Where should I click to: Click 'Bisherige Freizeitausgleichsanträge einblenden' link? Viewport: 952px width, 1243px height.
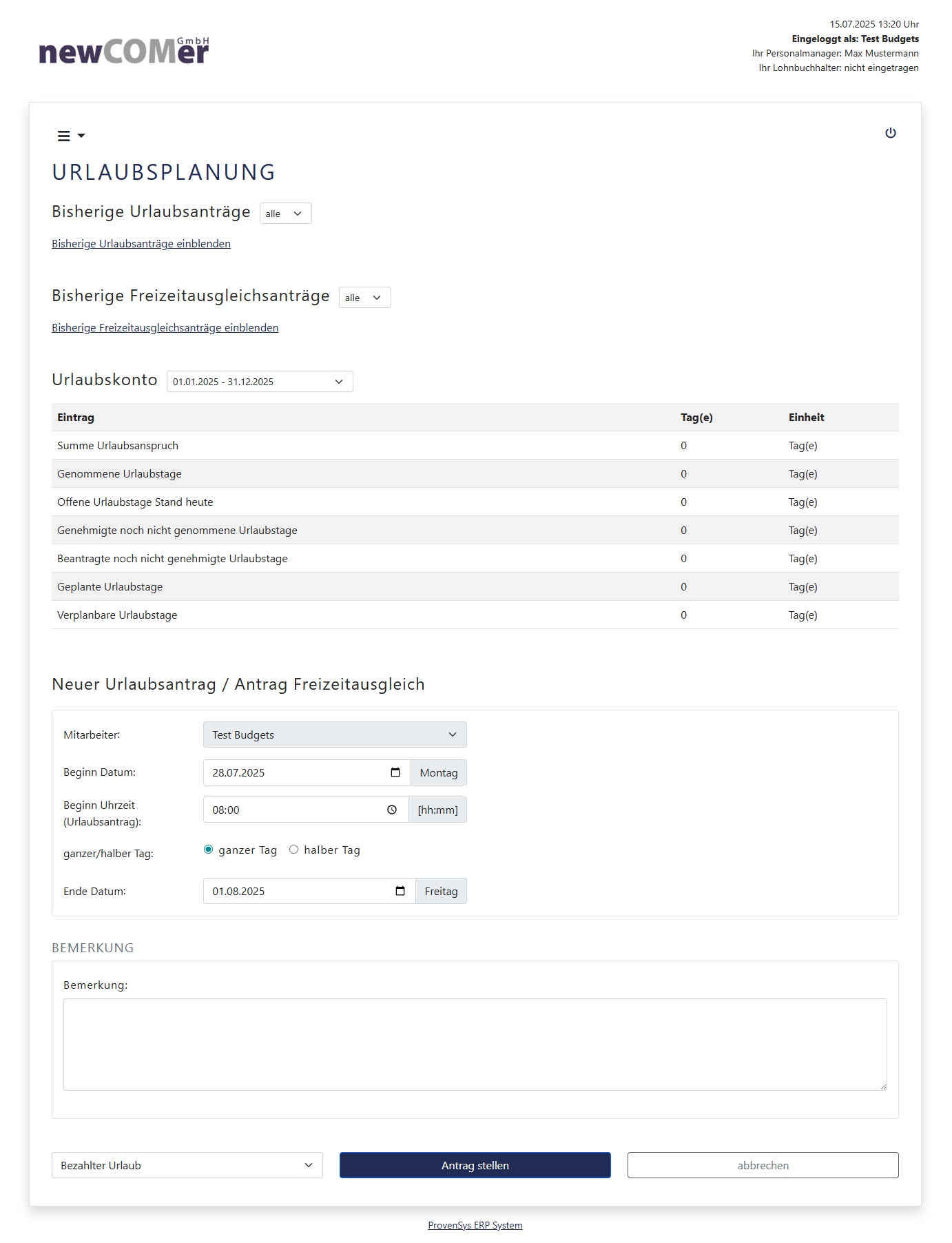(165, 328)
